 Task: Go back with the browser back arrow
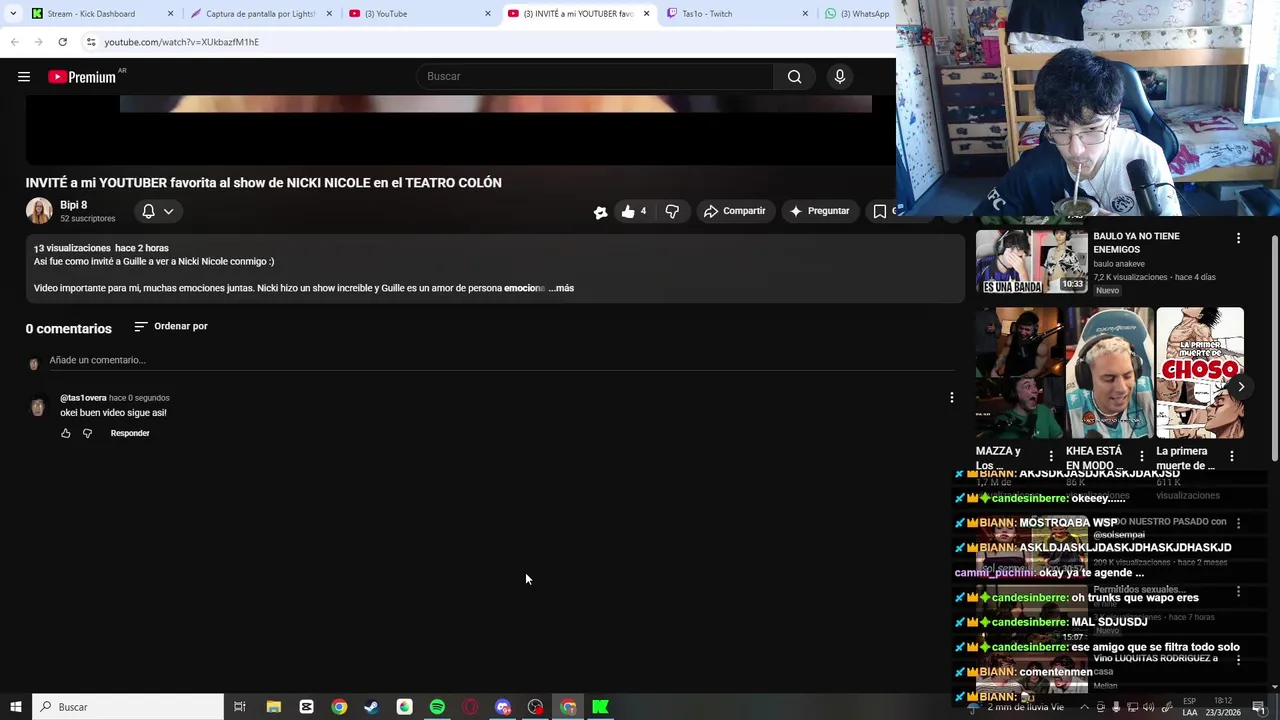tap(14, 42)
